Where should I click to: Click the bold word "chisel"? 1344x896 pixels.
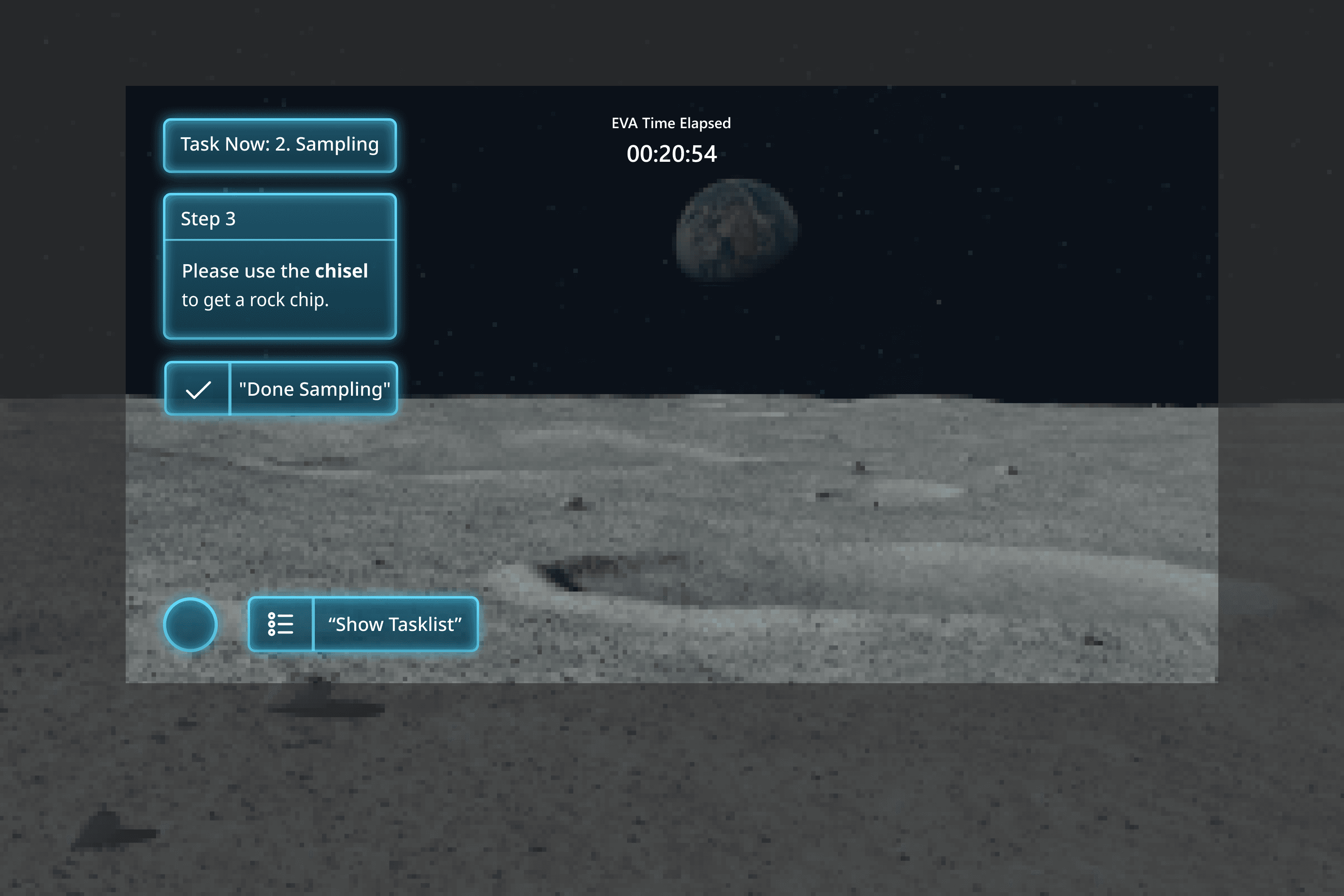(341, 271)
